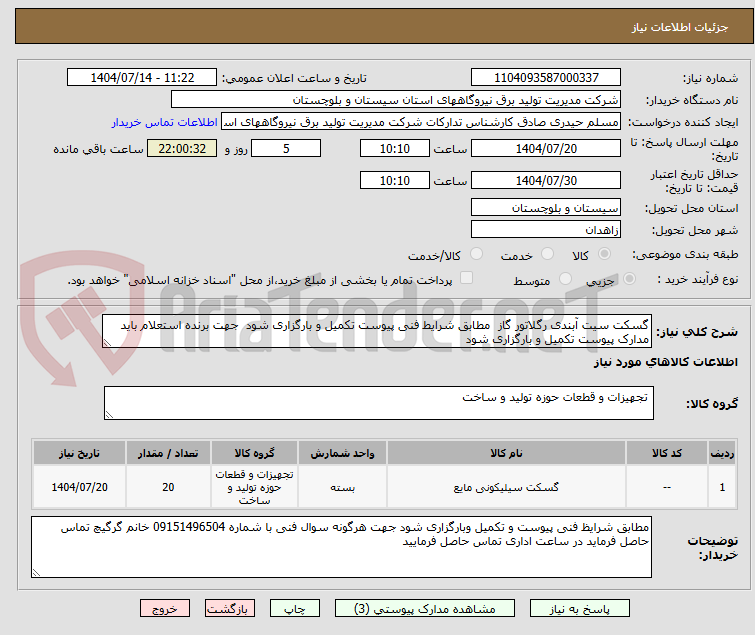Viewport: 755px width, 635px height.
Task: Click the remaining days field showing 5
Action: 286,148
